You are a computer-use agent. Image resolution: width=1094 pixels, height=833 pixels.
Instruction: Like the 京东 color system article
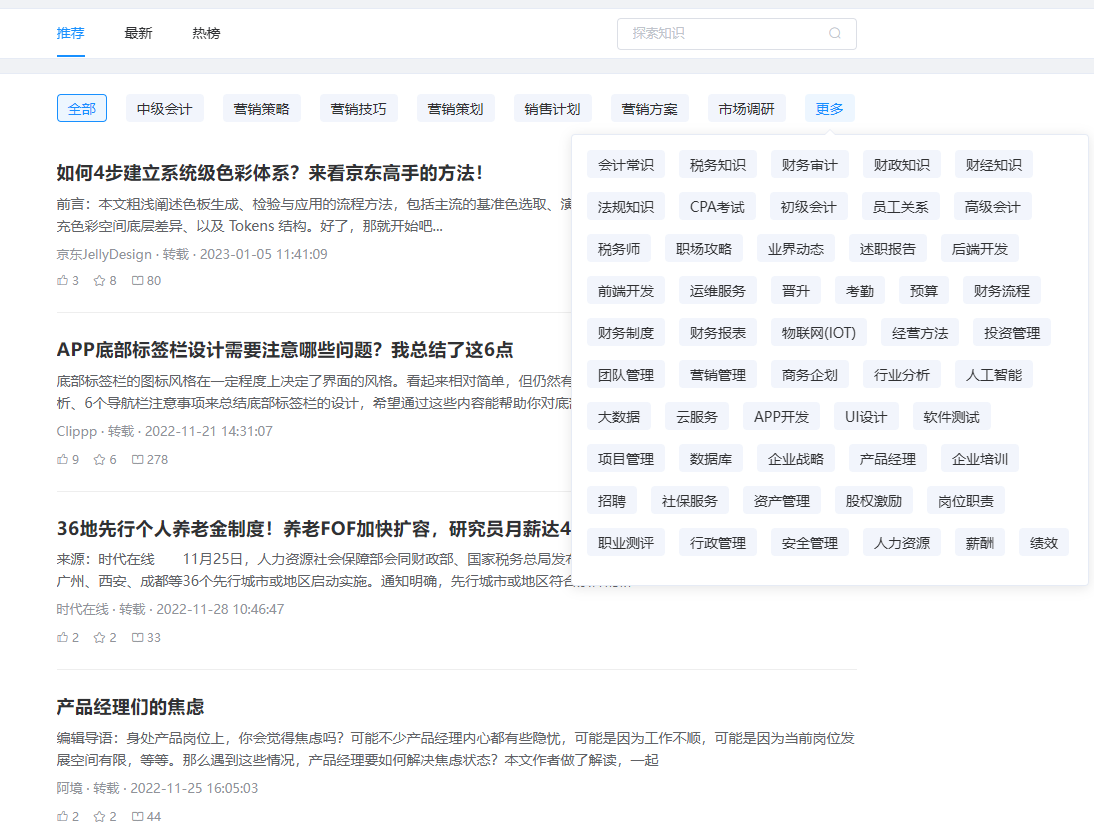63,280
